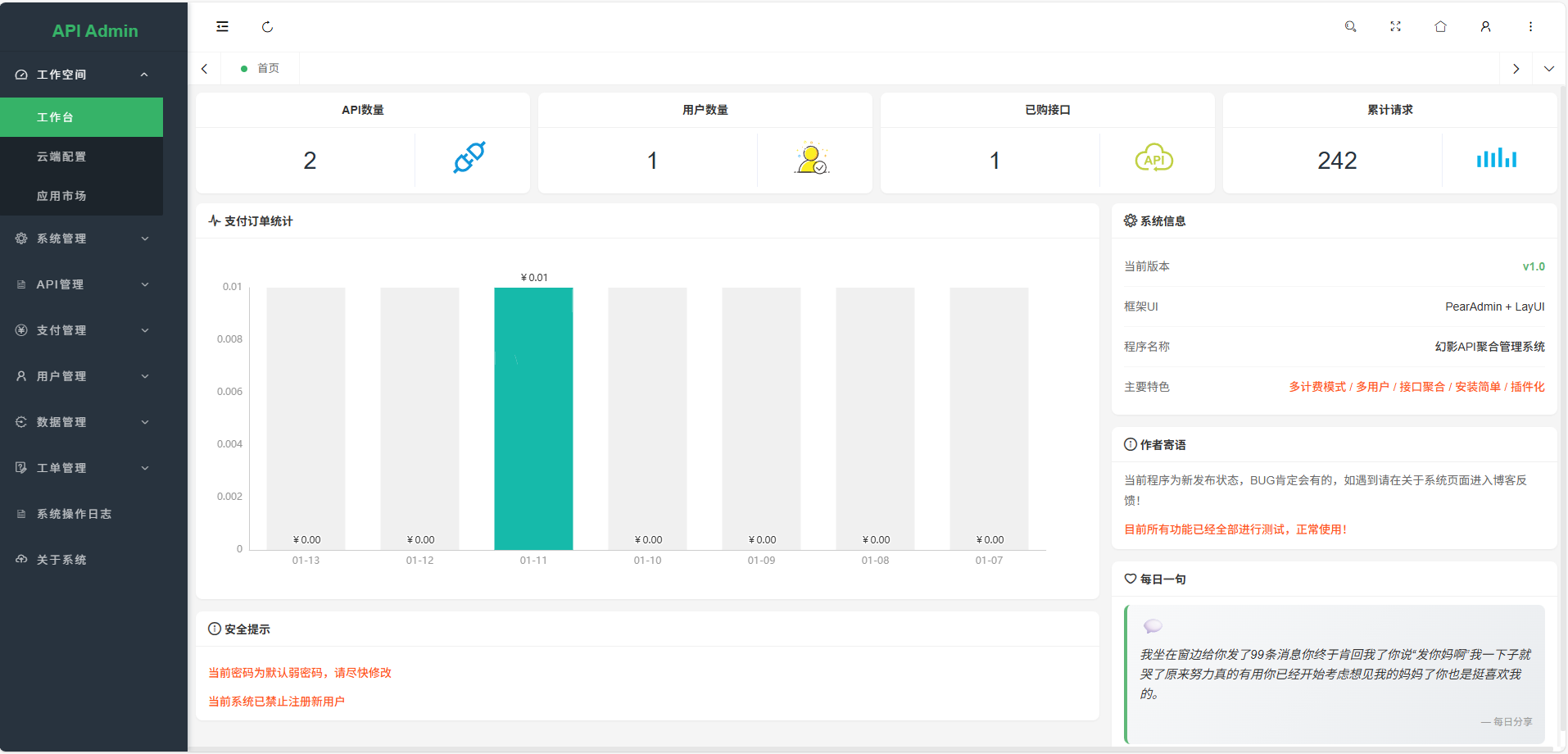
Task: Click the three-dot more options icon
Action: coord(1530,26)
